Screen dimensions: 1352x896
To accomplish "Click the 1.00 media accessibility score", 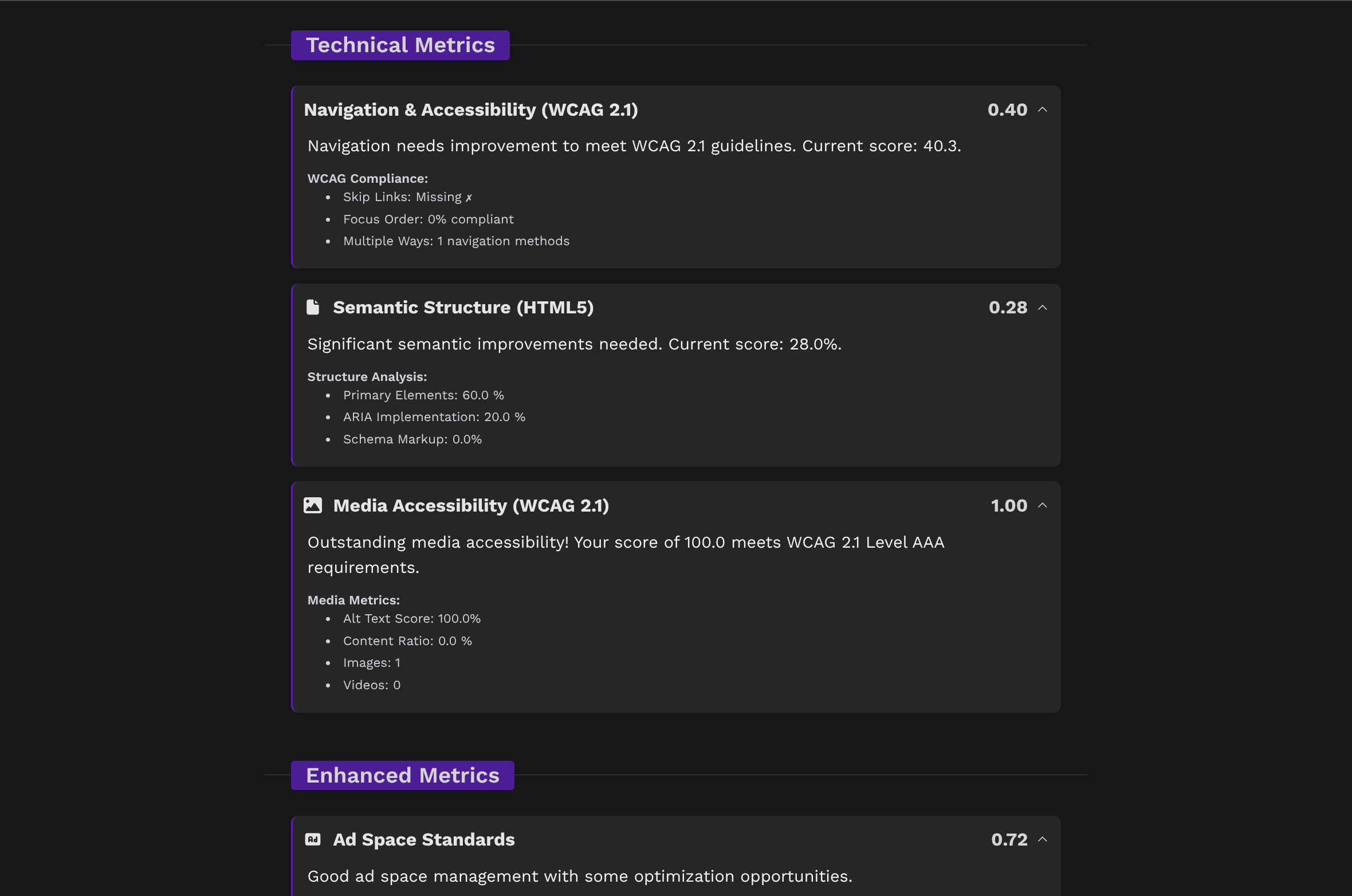I will pos(1009,505).
